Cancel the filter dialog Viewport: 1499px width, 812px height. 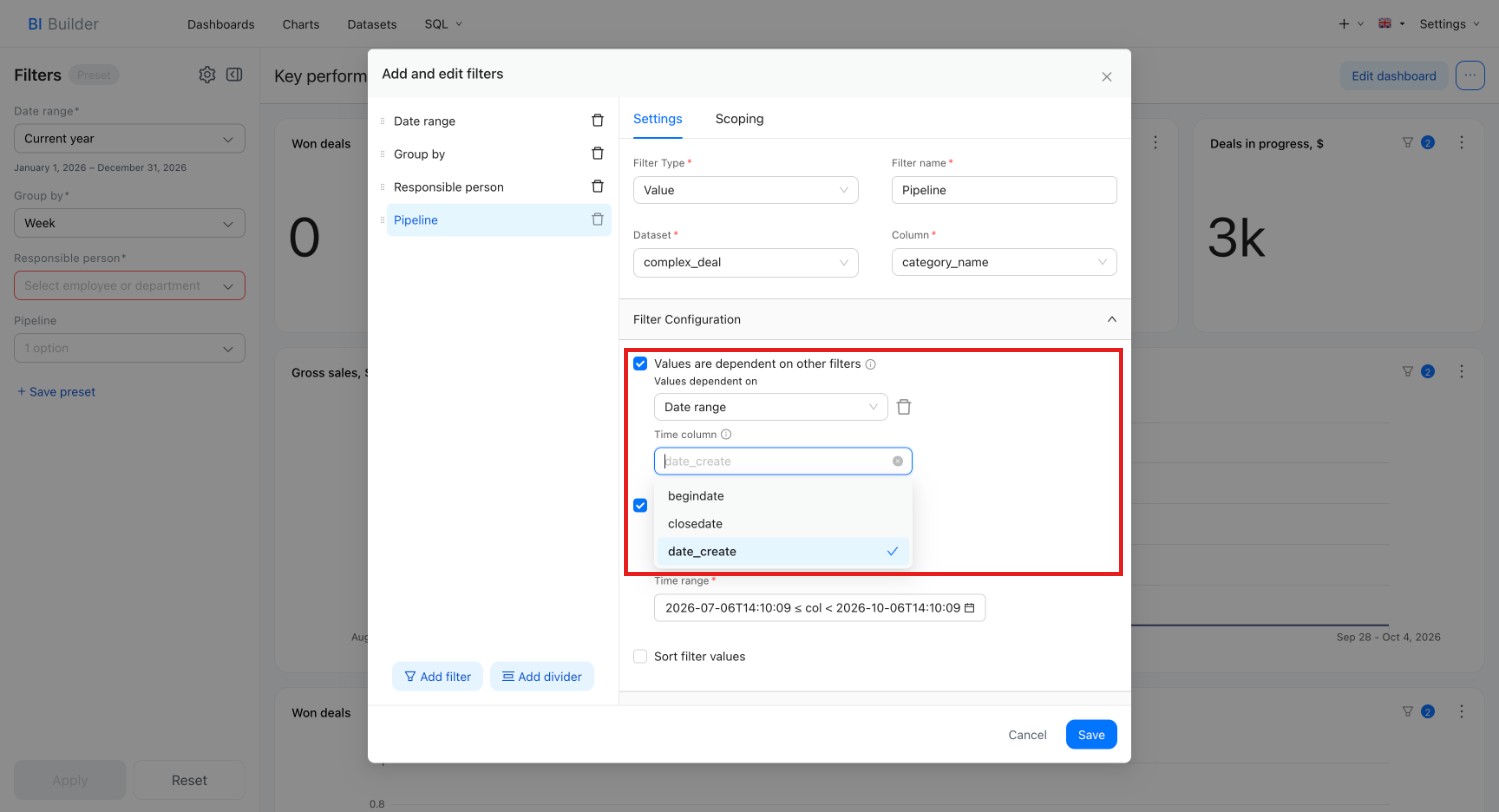[1027, 735]
